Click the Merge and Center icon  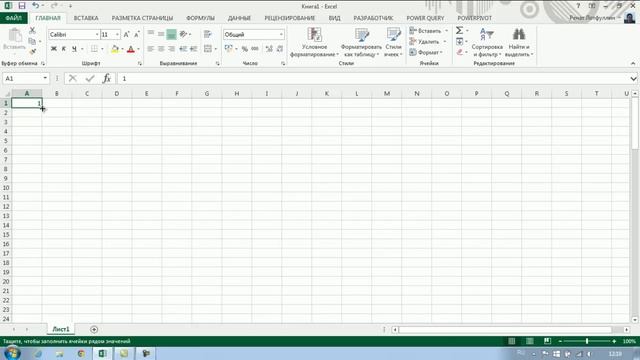click(208, 49)
